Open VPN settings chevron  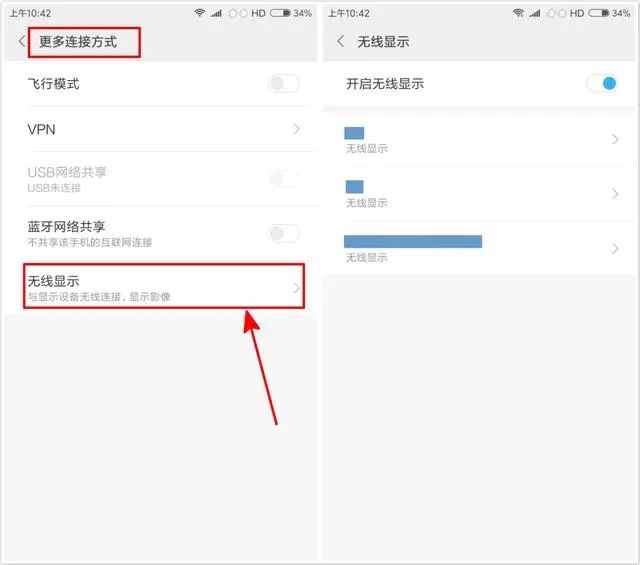coord(297,129)
